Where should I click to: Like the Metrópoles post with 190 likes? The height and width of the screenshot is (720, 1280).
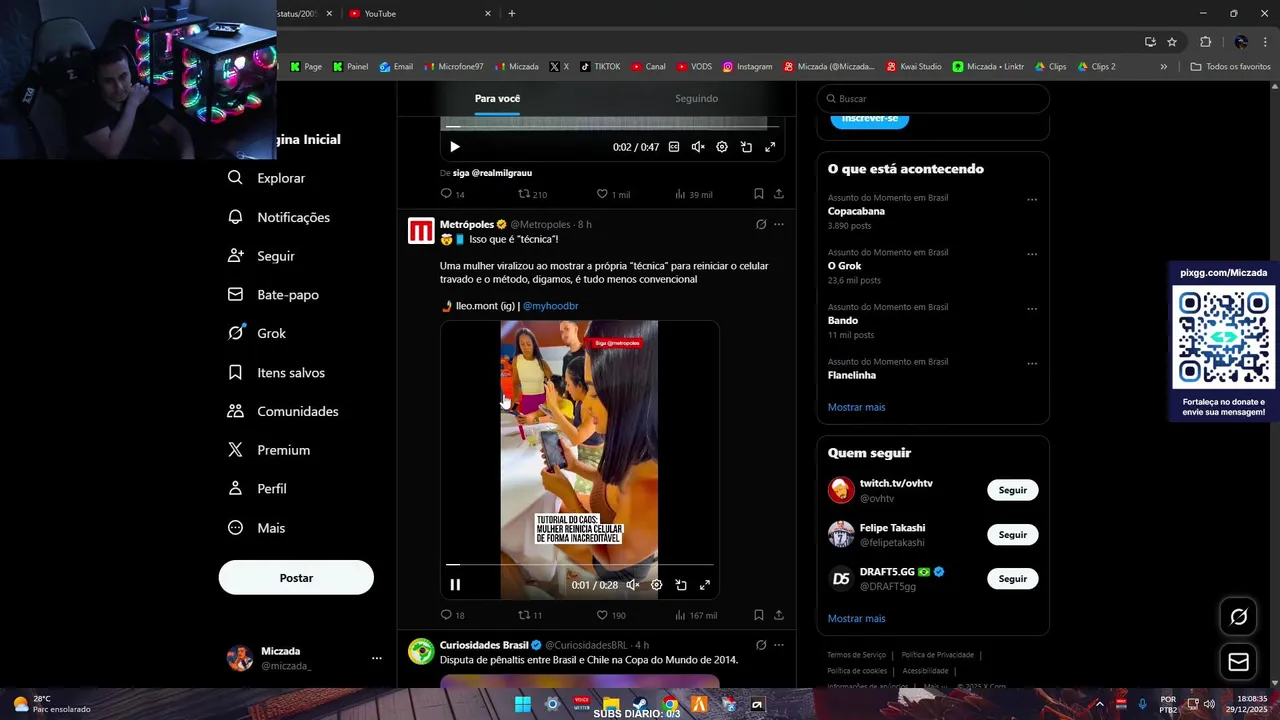click(611, 615)
